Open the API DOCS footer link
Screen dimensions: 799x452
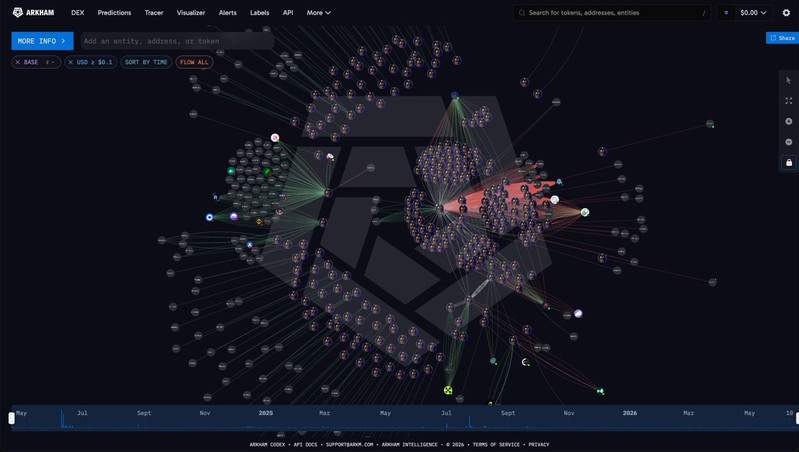305,444
